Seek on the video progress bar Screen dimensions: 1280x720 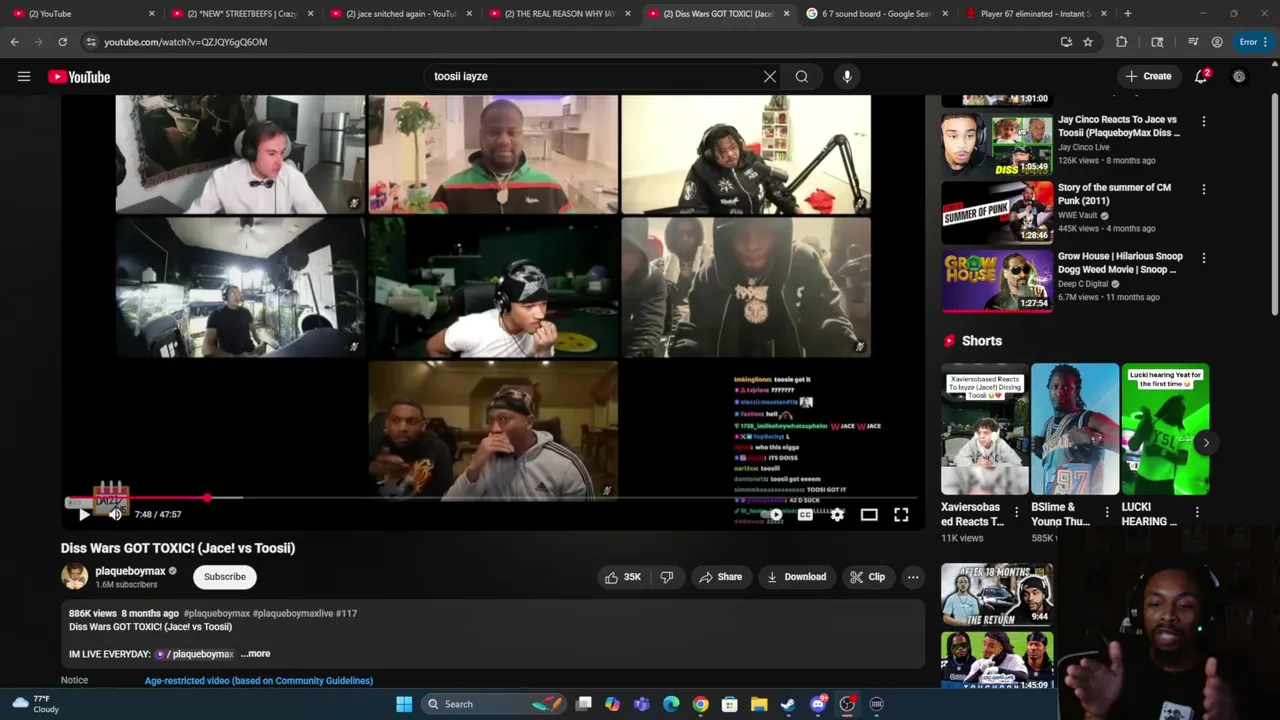coord(491,497)
